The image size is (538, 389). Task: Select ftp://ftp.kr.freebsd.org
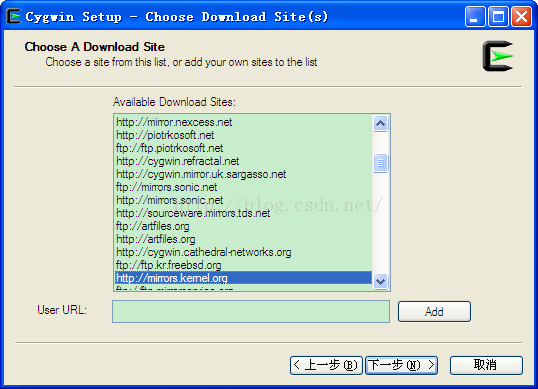(x=244, y=265)
